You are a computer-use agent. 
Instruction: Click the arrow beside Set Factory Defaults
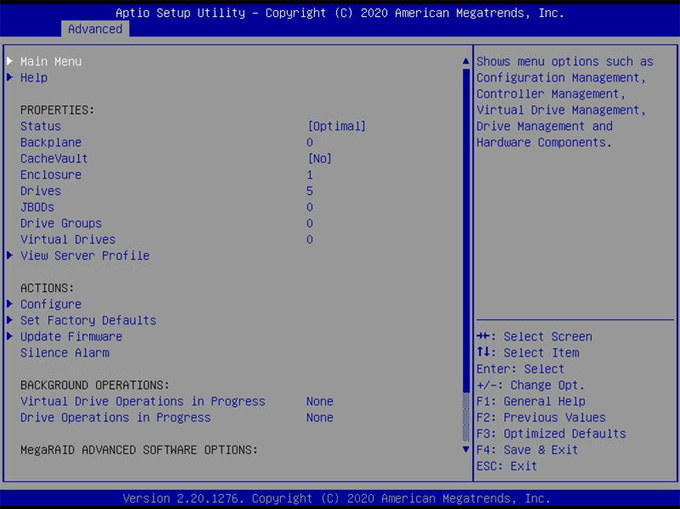10,321
